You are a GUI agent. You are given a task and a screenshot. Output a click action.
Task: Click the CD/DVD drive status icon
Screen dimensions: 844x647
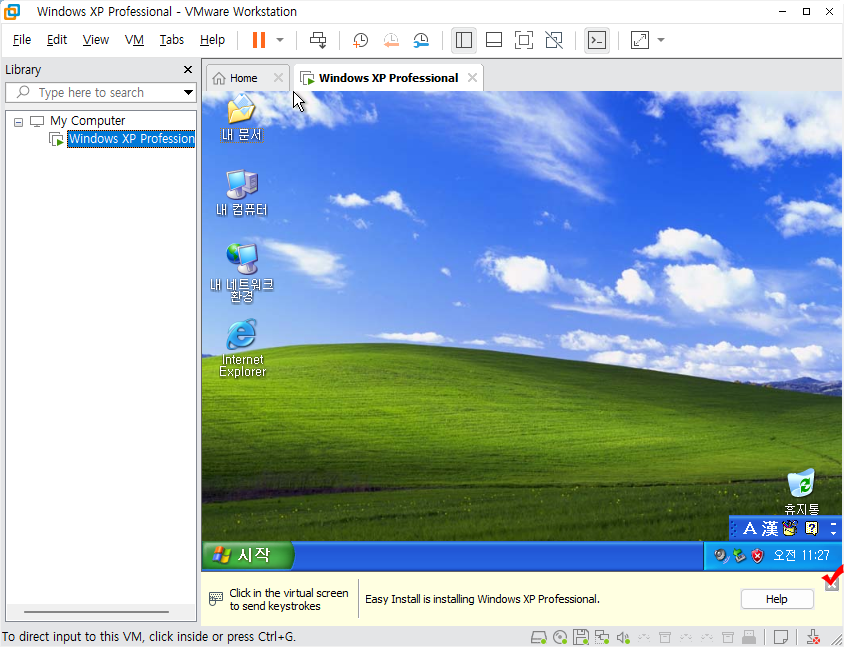pyautogui.click(x=560, y=637)
